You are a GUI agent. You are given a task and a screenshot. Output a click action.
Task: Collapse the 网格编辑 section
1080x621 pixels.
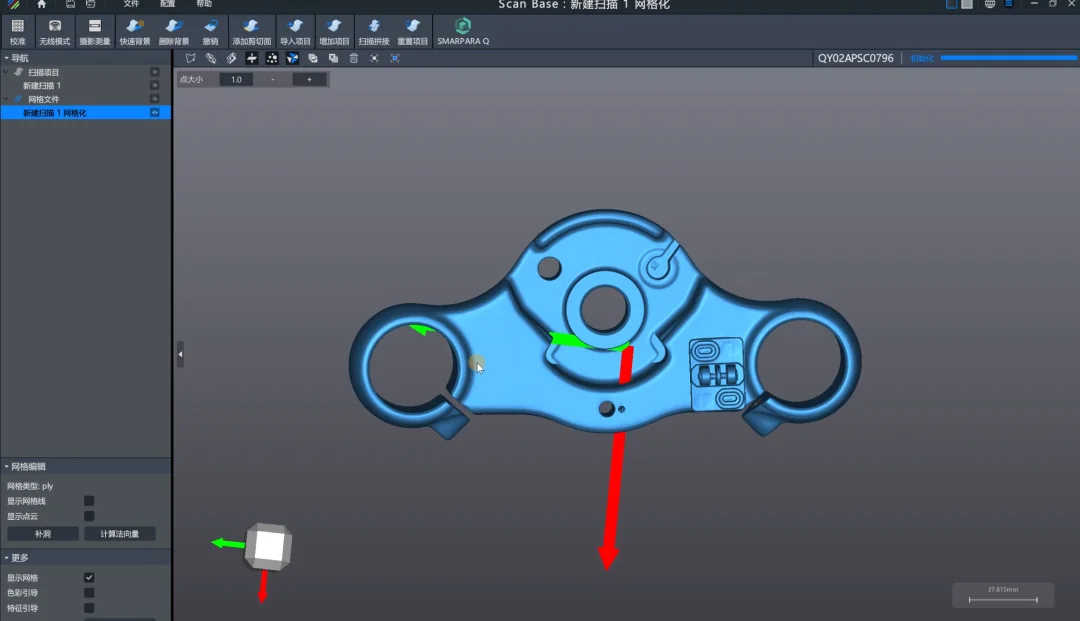click(7, 467)
